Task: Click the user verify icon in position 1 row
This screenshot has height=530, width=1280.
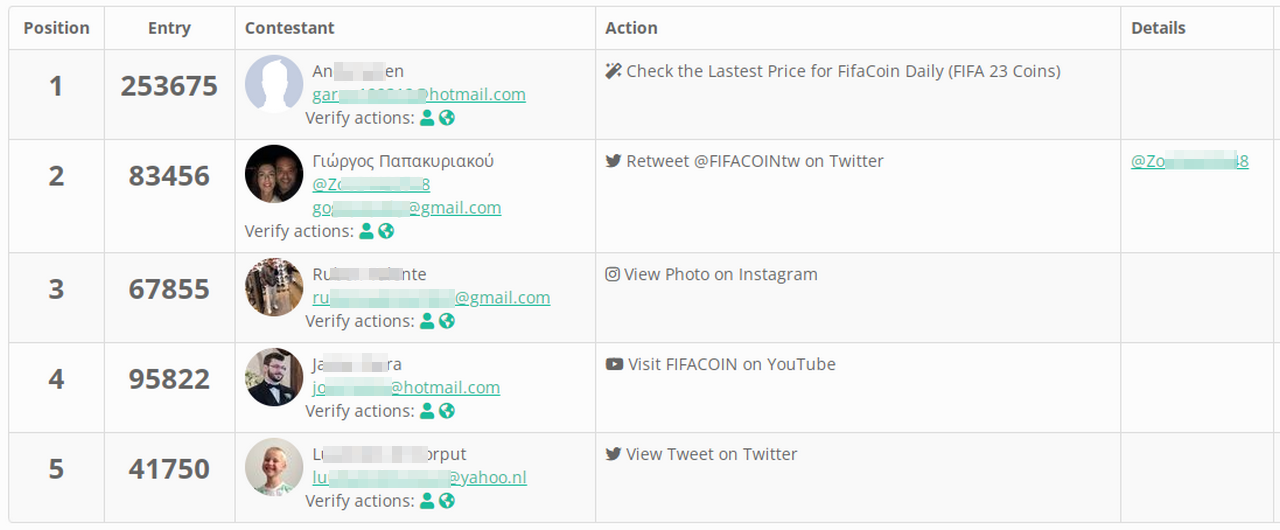Action: (427, 118)
